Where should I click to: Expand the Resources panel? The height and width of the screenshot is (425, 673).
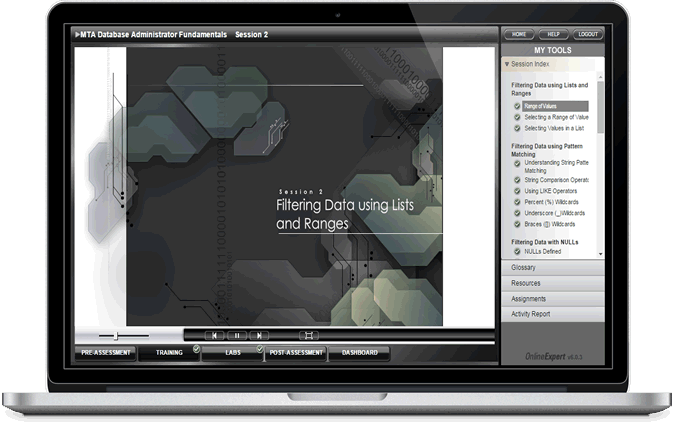click(552, 283)
